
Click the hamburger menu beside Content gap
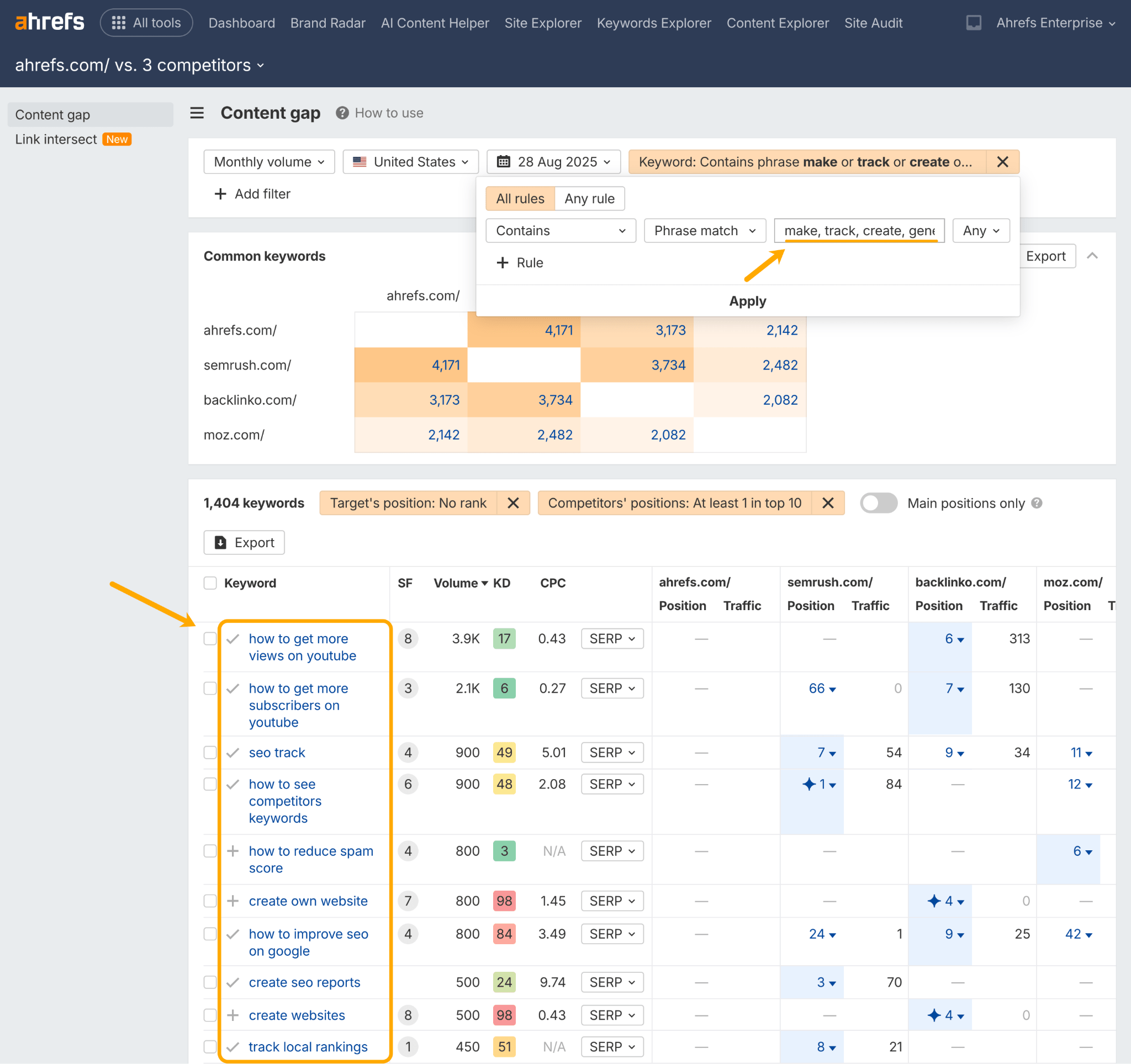[x=197, y=113]
